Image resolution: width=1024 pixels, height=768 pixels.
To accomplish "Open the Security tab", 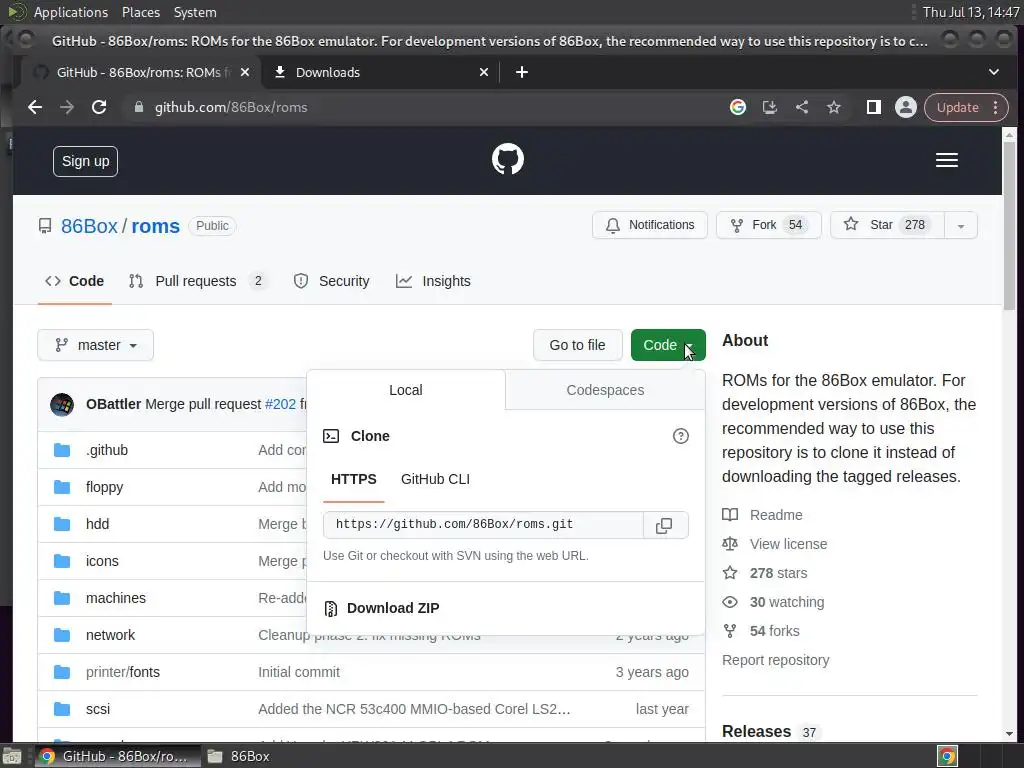I will point(332,281).
